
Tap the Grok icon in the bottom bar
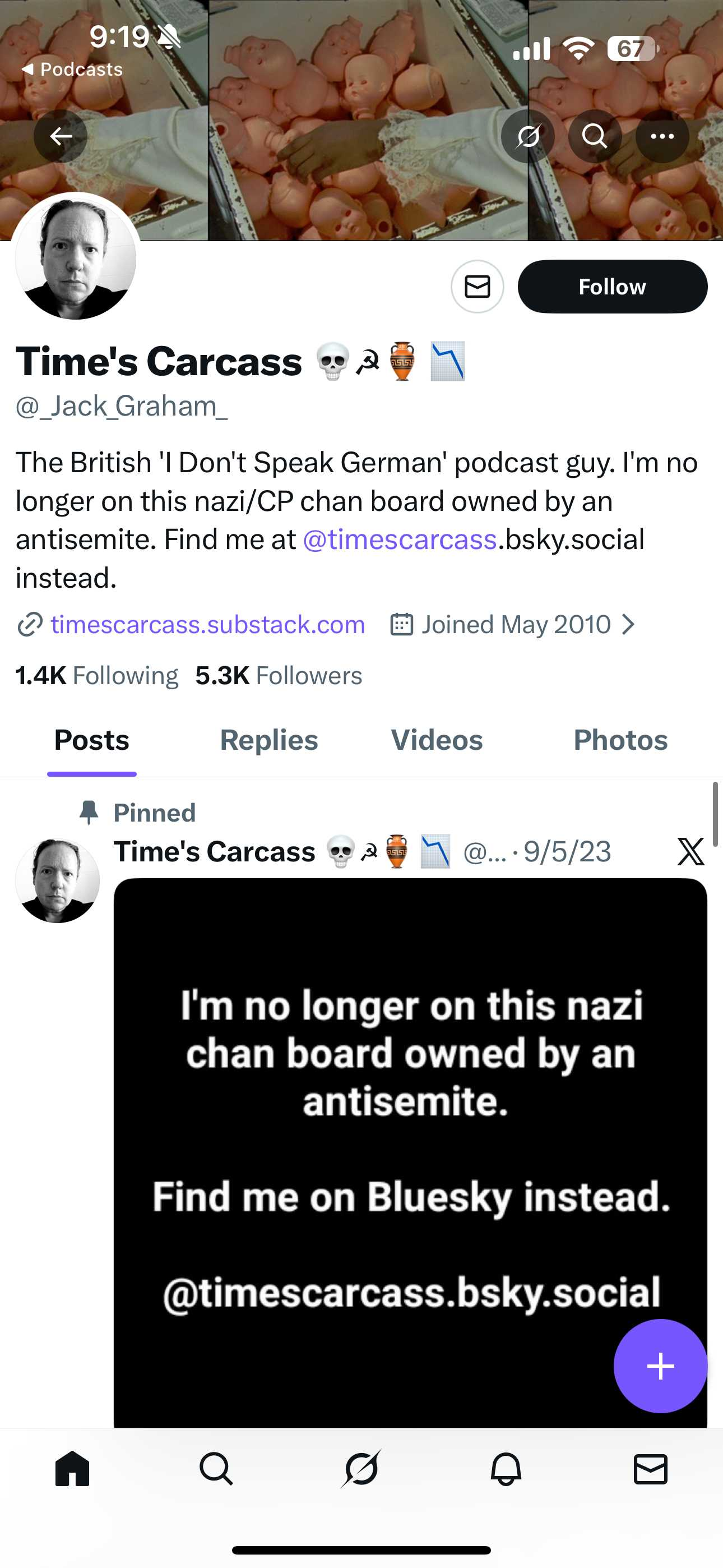coord(361,1469)
